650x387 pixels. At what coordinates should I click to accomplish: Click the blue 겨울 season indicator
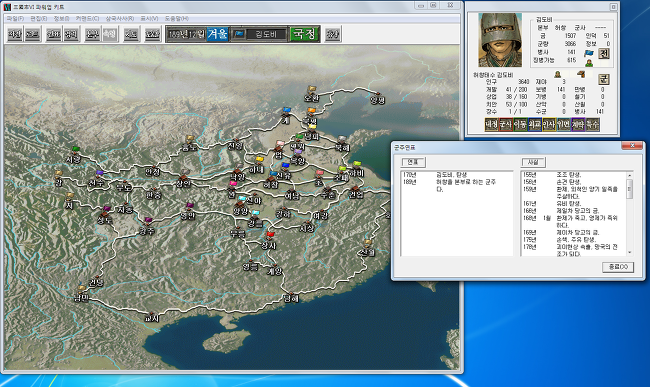(x=218, y=34)
